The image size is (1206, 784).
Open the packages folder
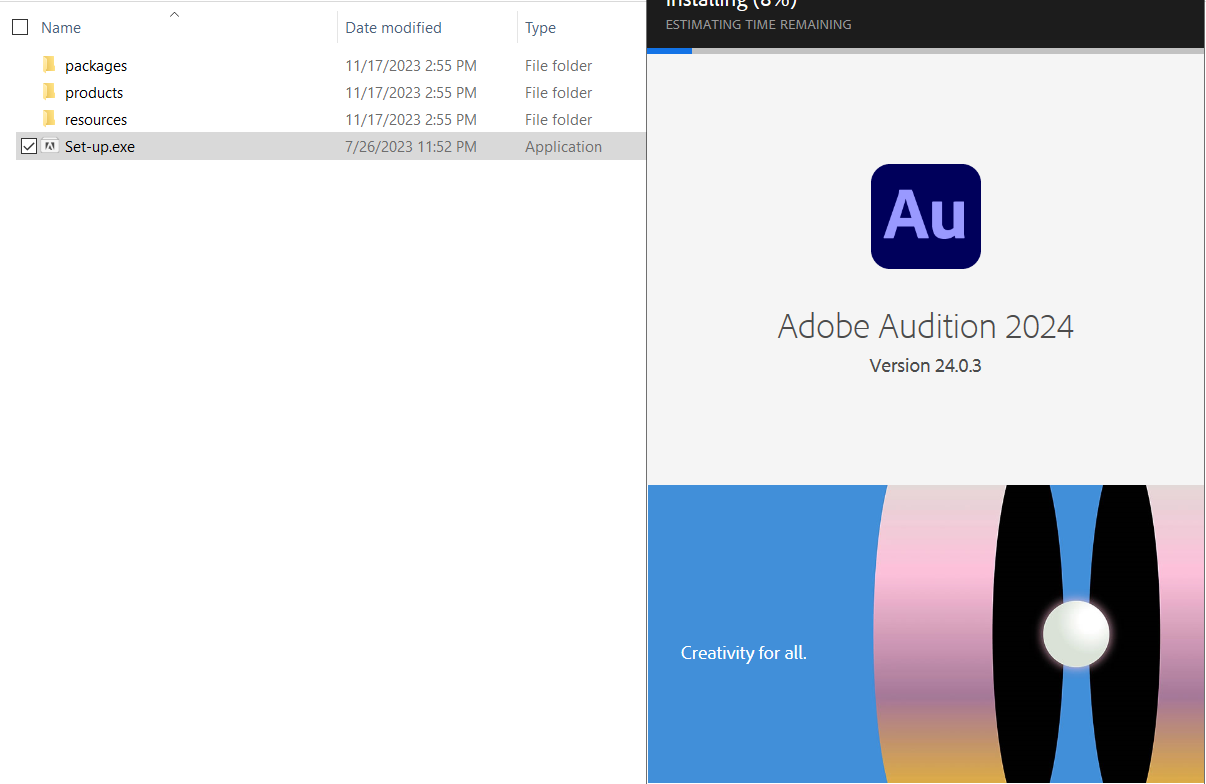(96, 65)
